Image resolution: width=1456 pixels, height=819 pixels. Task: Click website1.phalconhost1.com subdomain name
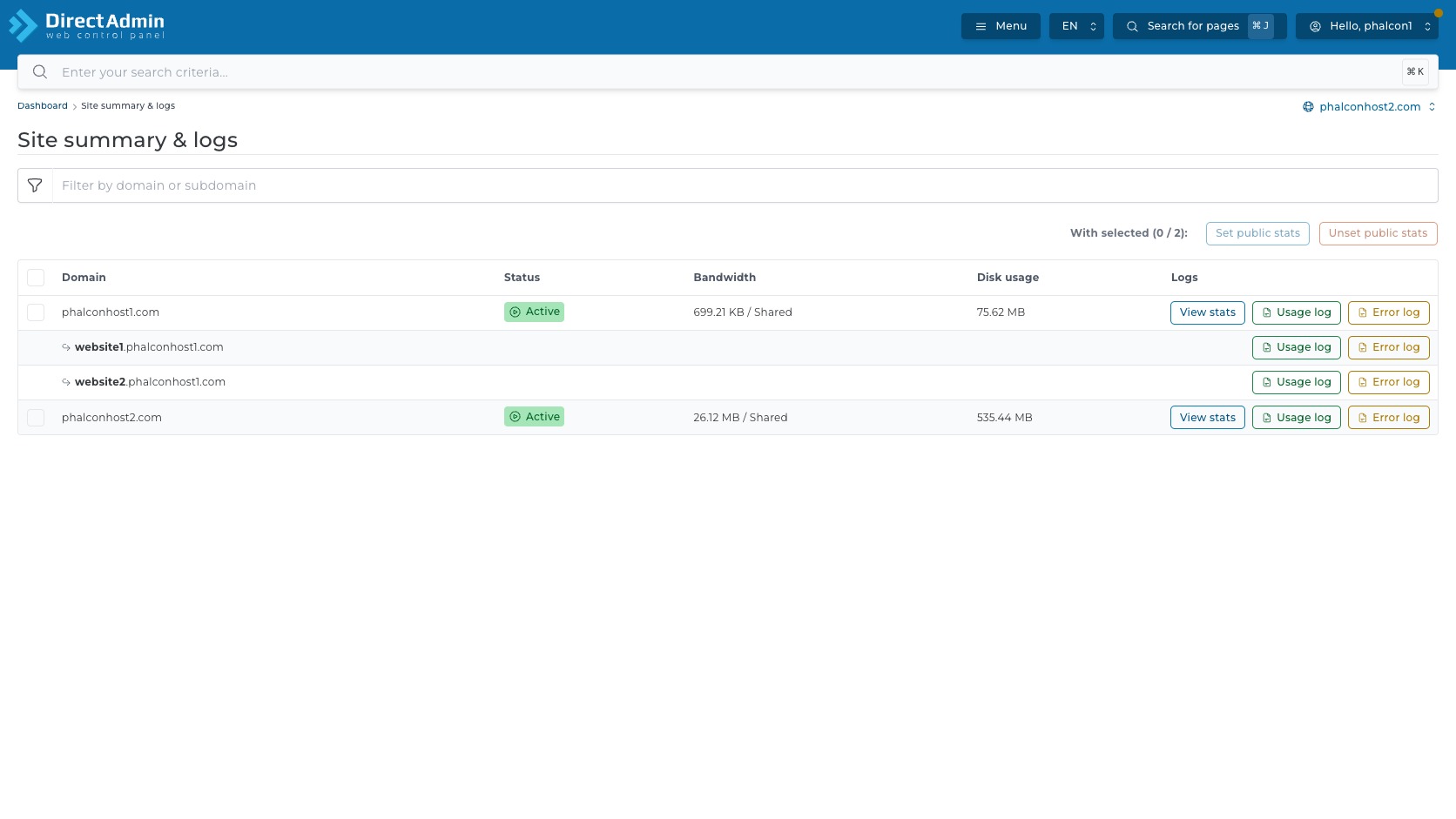(x=149, y=347)
